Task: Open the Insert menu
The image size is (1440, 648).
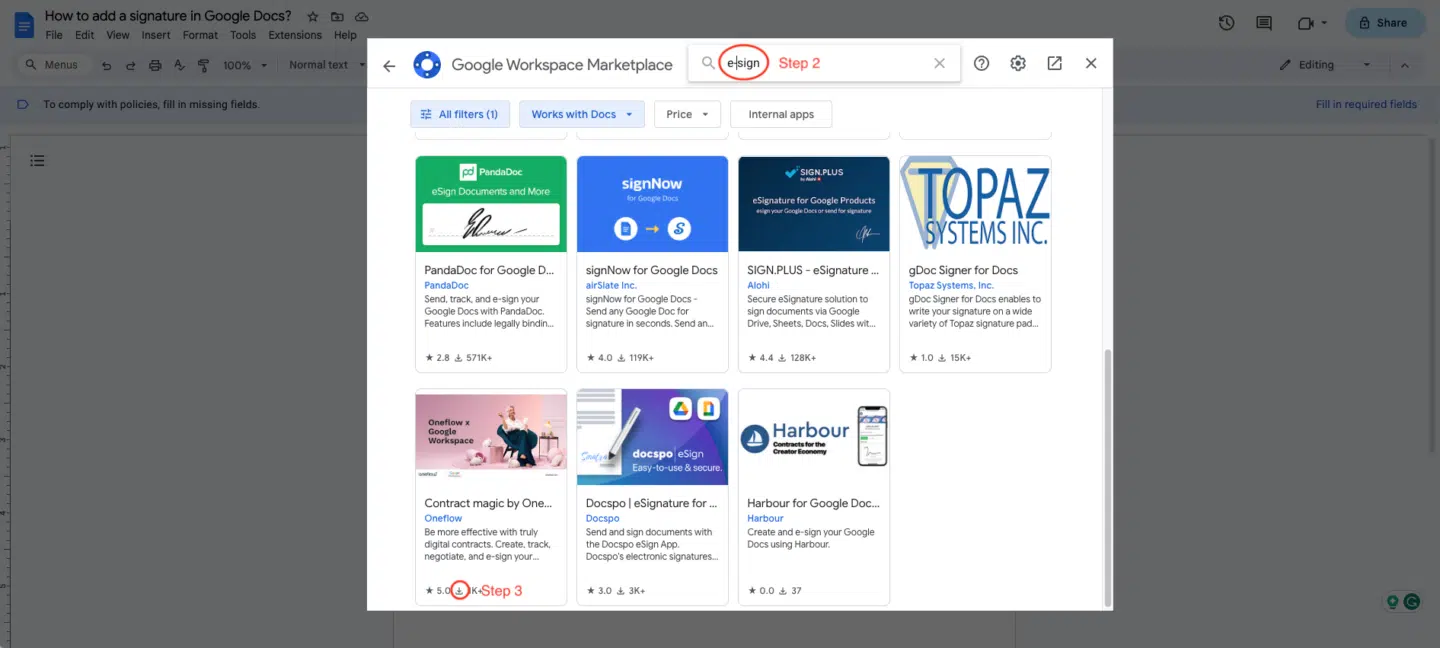Action: pyautogui.click(x=156, y=35)
